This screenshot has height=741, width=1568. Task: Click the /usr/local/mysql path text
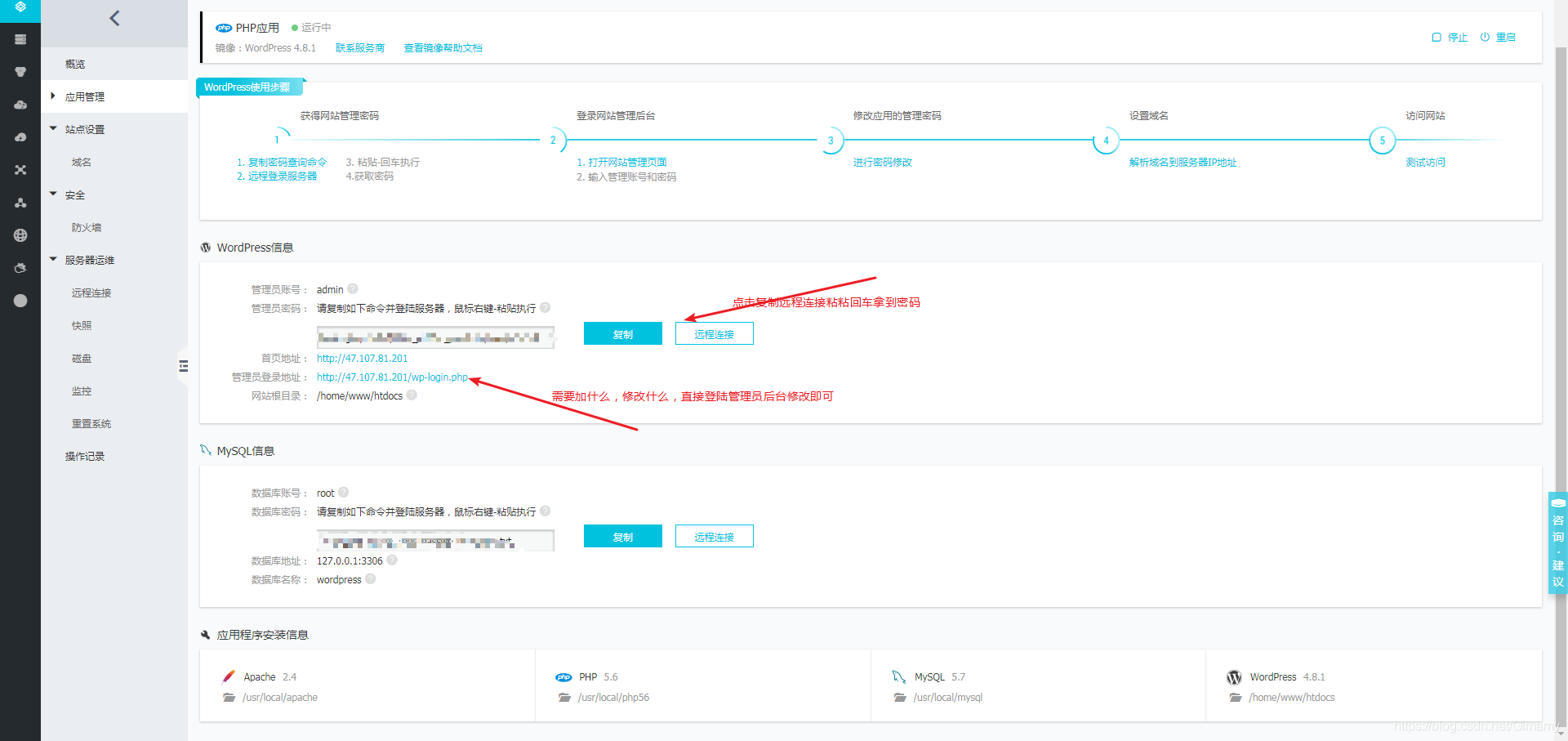(948, 698)
